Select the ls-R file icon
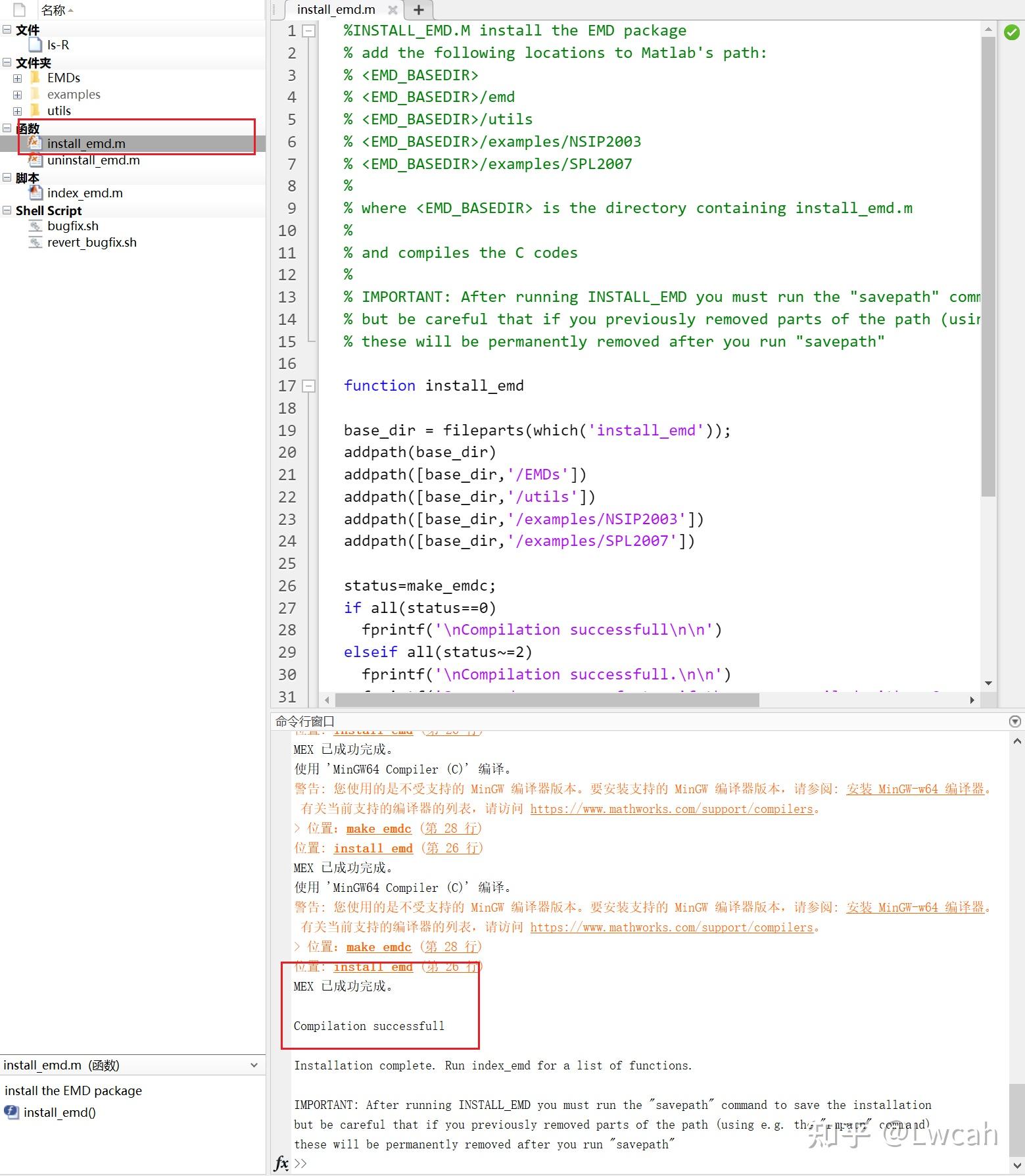Viewport: 1025px width, 1176px height. point(36,45)
